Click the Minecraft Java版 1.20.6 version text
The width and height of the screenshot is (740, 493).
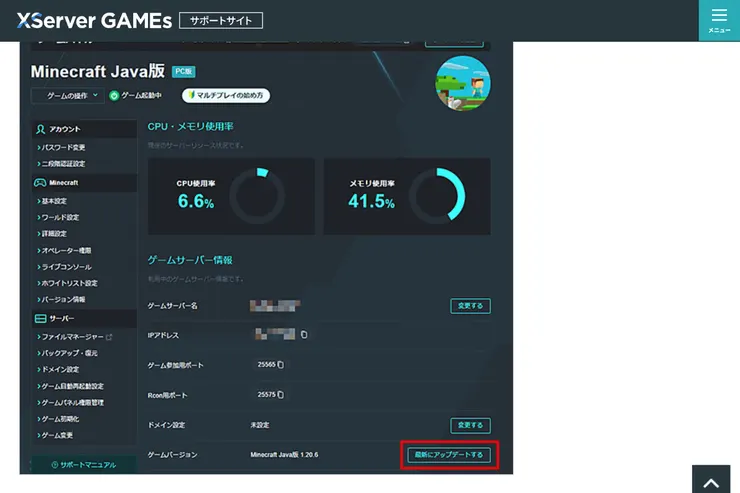[x=284, y=455]
